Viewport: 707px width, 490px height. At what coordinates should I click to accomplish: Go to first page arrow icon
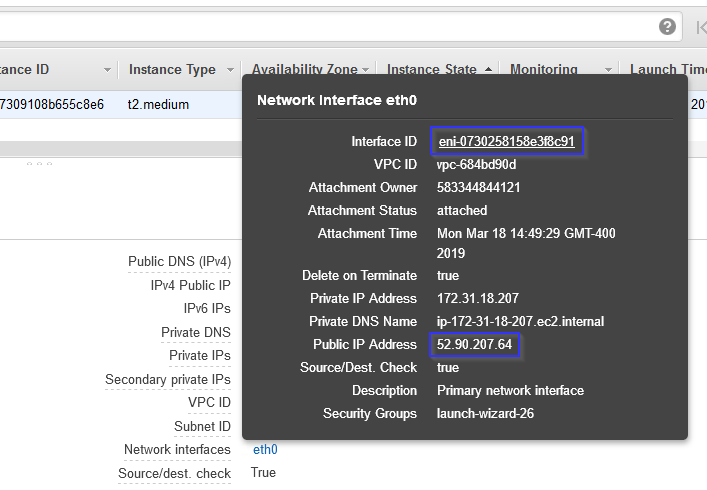click(701, 27)
